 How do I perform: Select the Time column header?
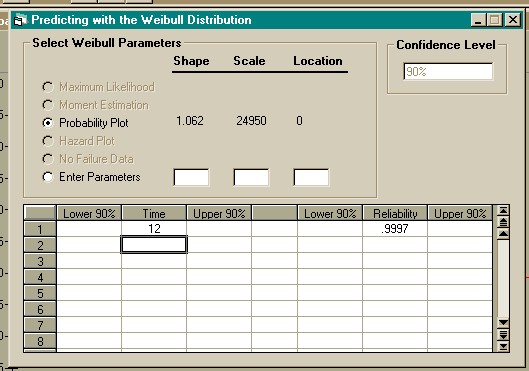(154, 213)
